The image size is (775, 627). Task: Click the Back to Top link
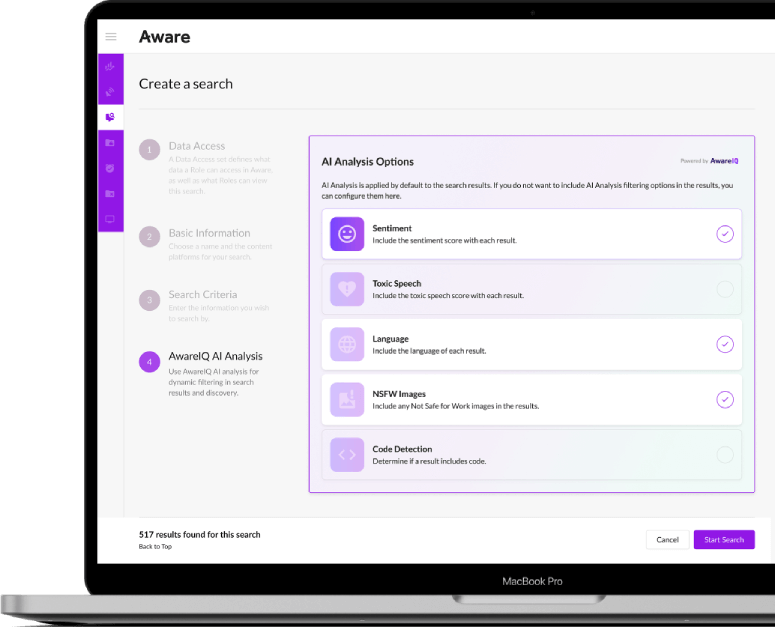click(155, 546)
